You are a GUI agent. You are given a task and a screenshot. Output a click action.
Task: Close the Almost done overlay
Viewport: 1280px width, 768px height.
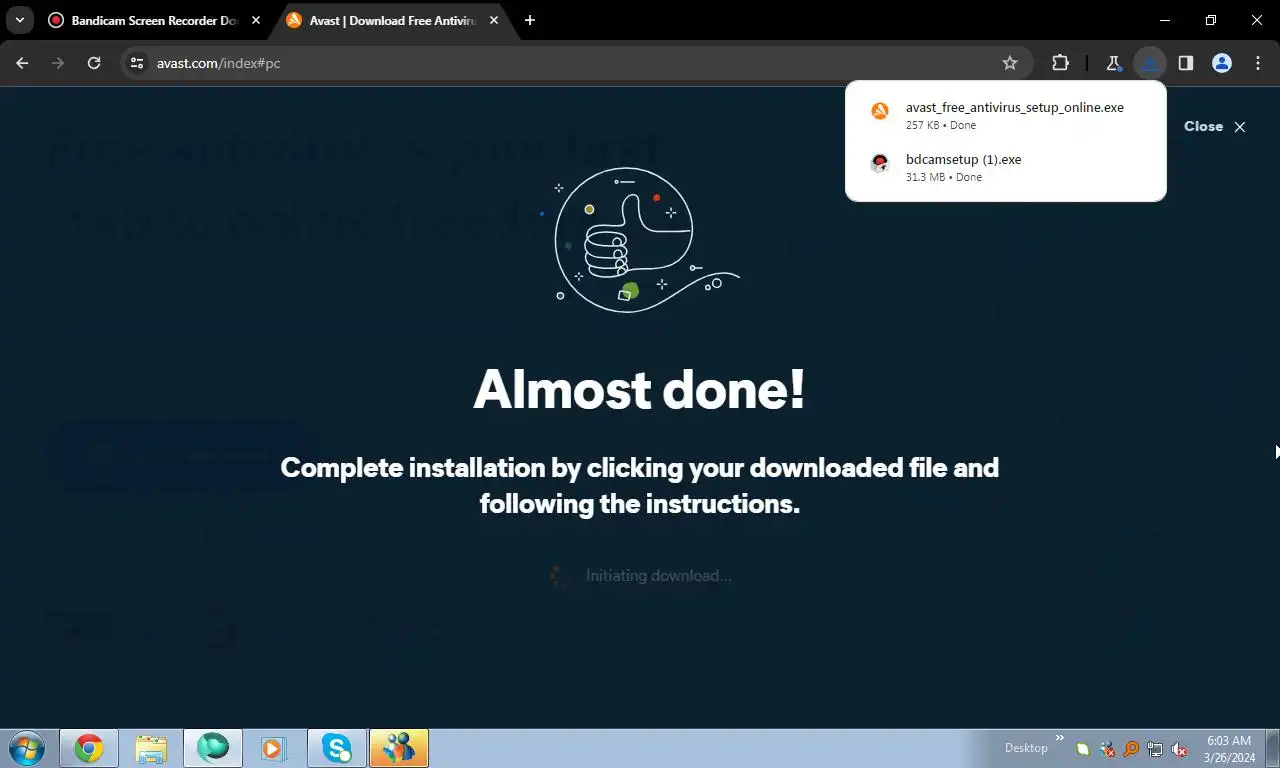[1215, 126]
